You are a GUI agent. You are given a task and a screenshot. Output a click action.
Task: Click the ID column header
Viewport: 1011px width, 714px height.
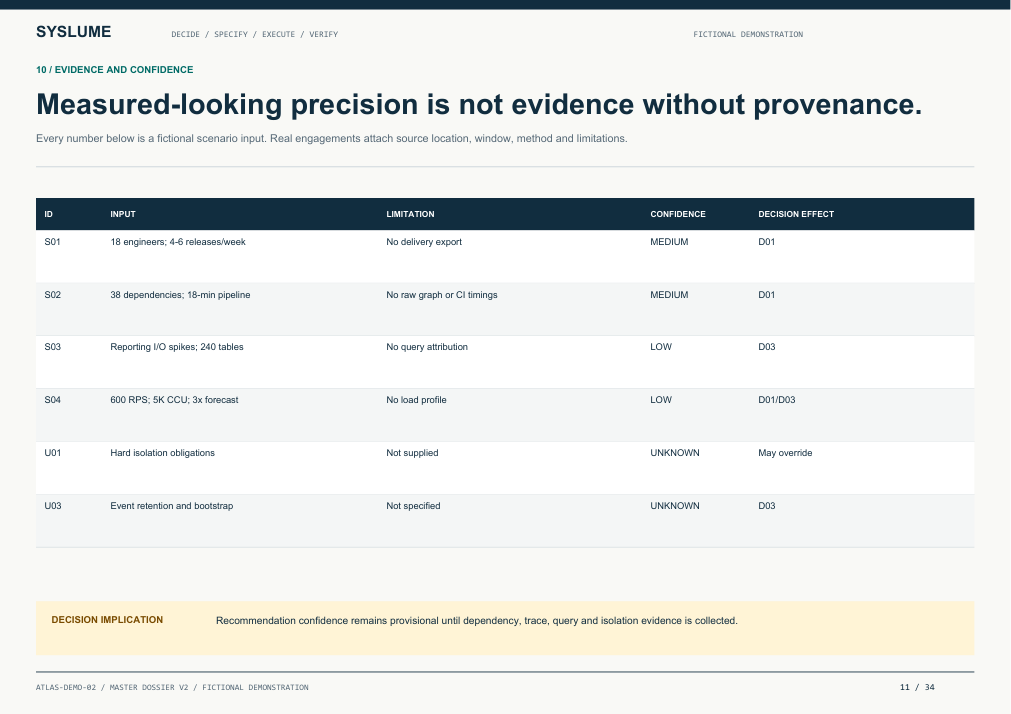point(48,214)
